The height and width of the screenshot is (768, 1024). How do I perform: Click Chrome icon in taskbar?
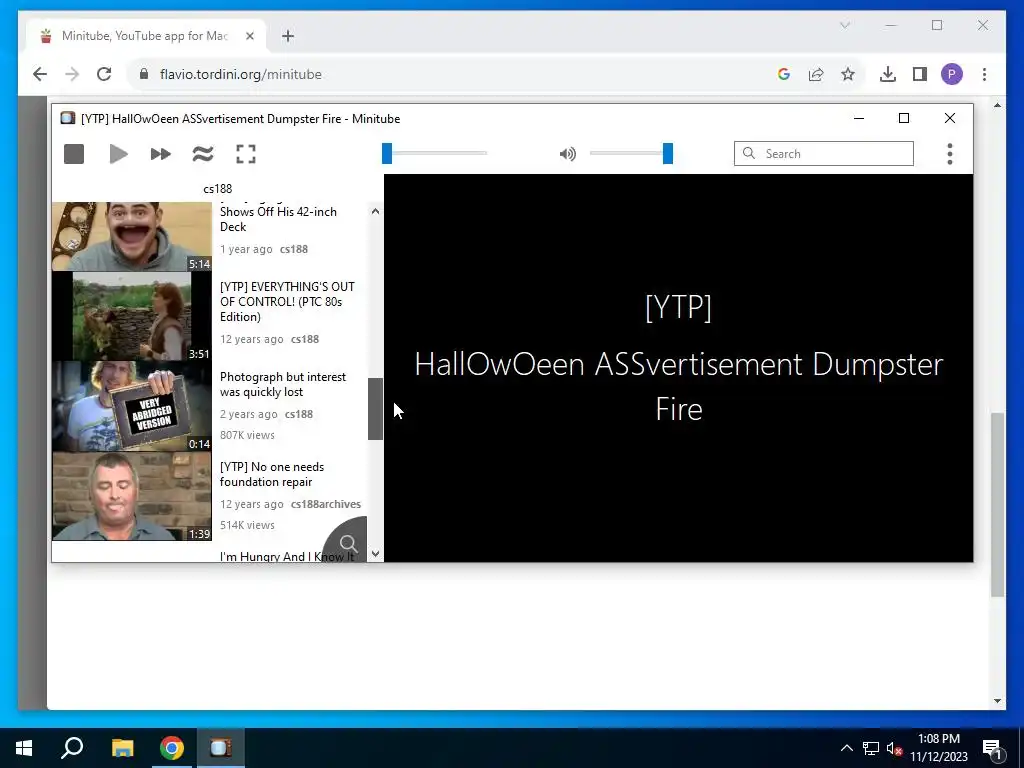coord(172,748)
